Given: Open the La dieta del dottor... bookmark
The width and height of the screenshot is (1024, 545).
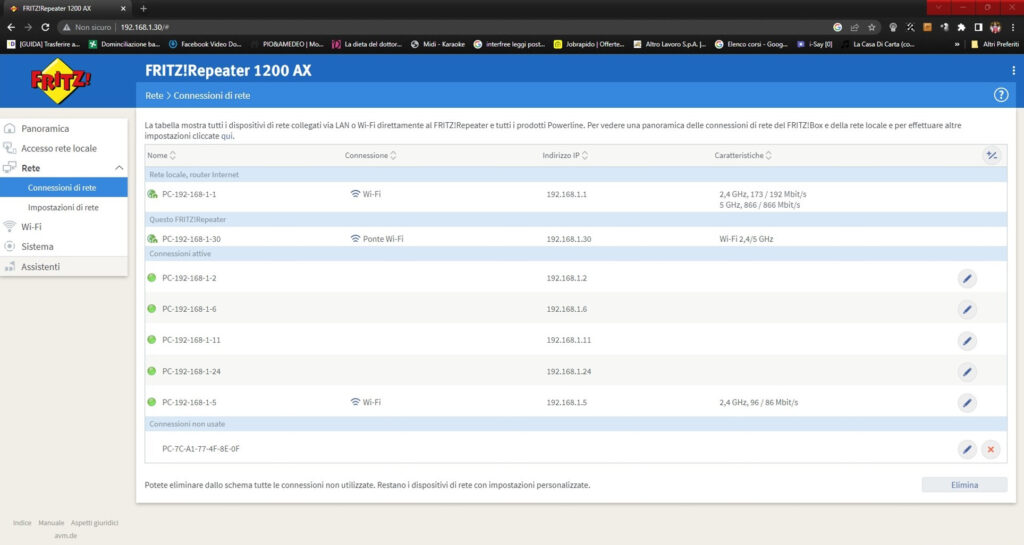Looking at the screenshot, I should coord(366,44).
